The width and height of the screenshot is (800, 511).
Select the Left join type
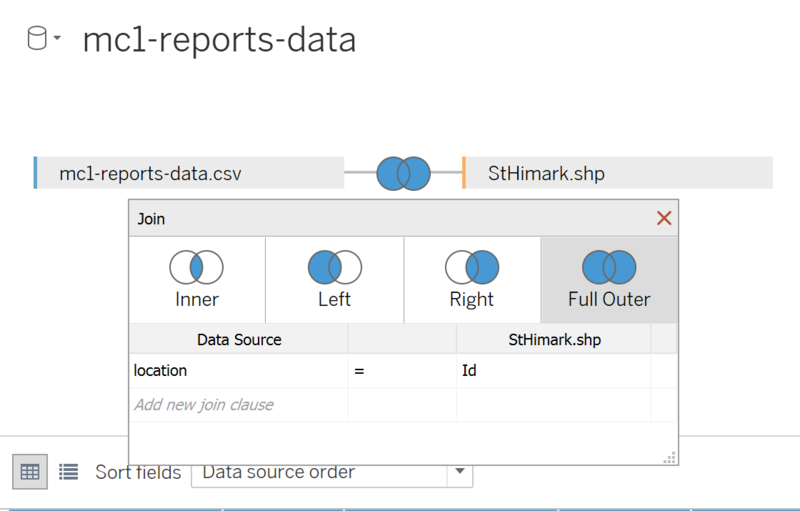335,279
